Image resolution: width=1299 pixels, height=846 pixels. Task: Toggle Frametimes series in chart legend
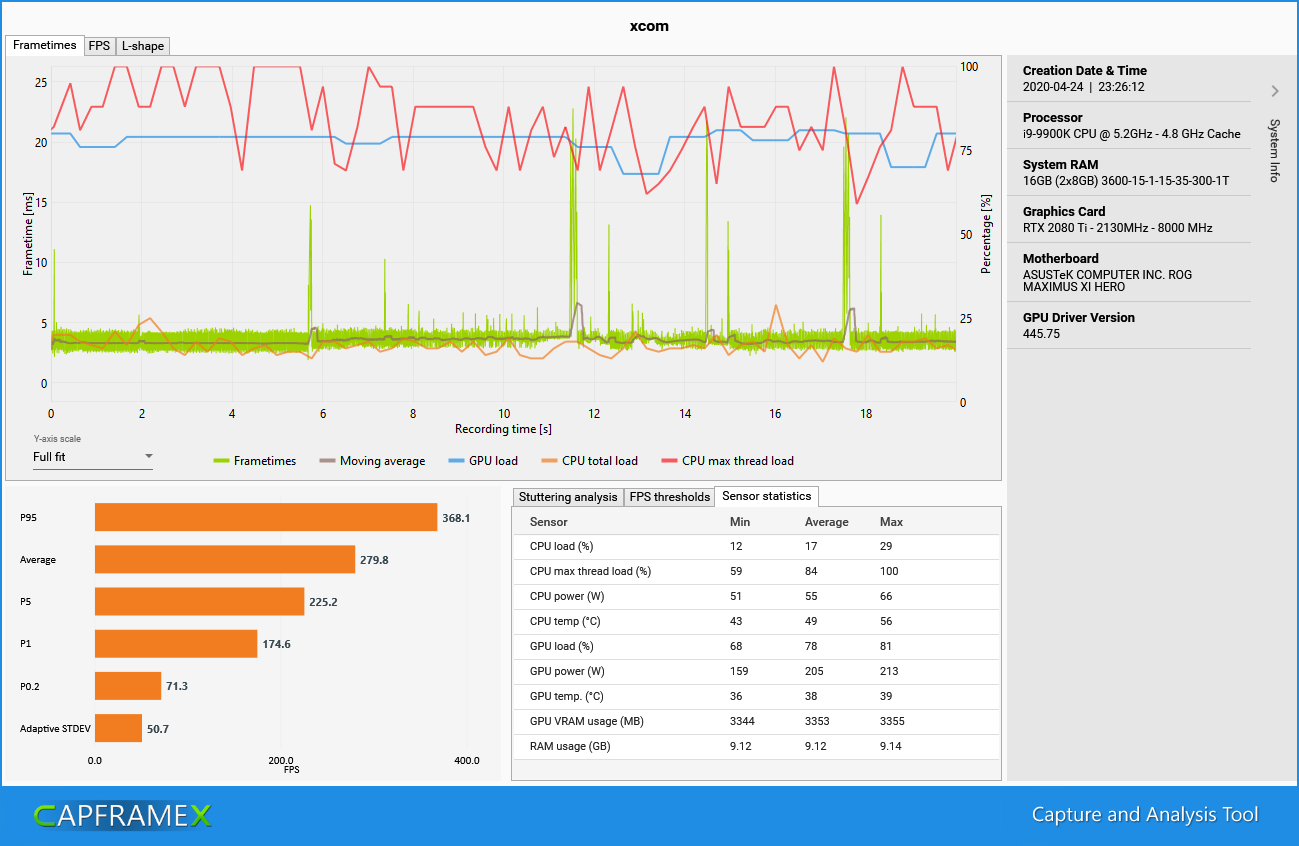point(255,461)
